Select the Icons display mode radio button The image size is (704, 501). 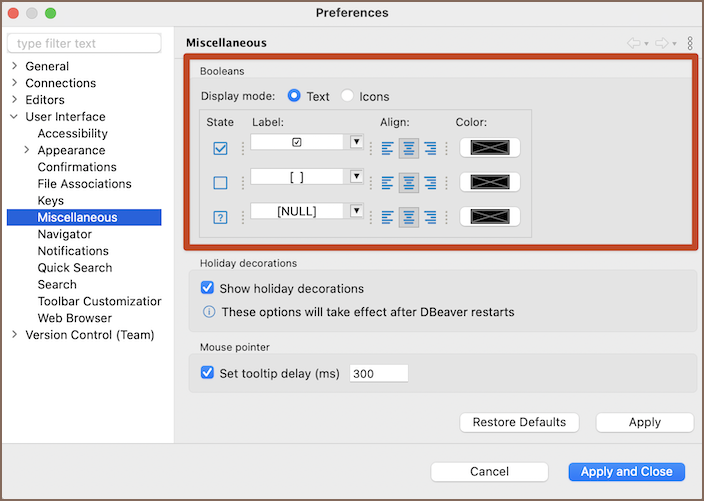(x=347, y=96)
